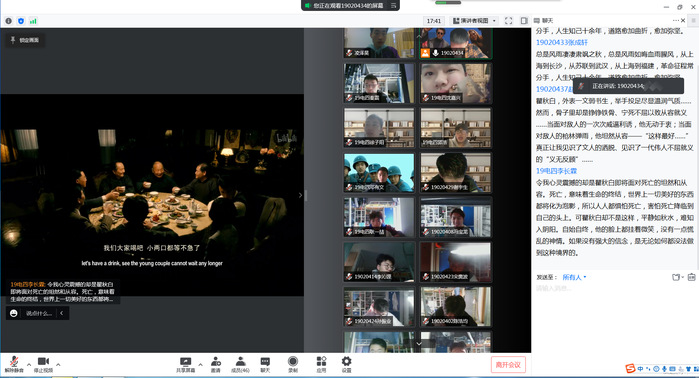Open the 成员 members list icon
The width and height of the screenshot is (699, 378).
coord(240,364)
